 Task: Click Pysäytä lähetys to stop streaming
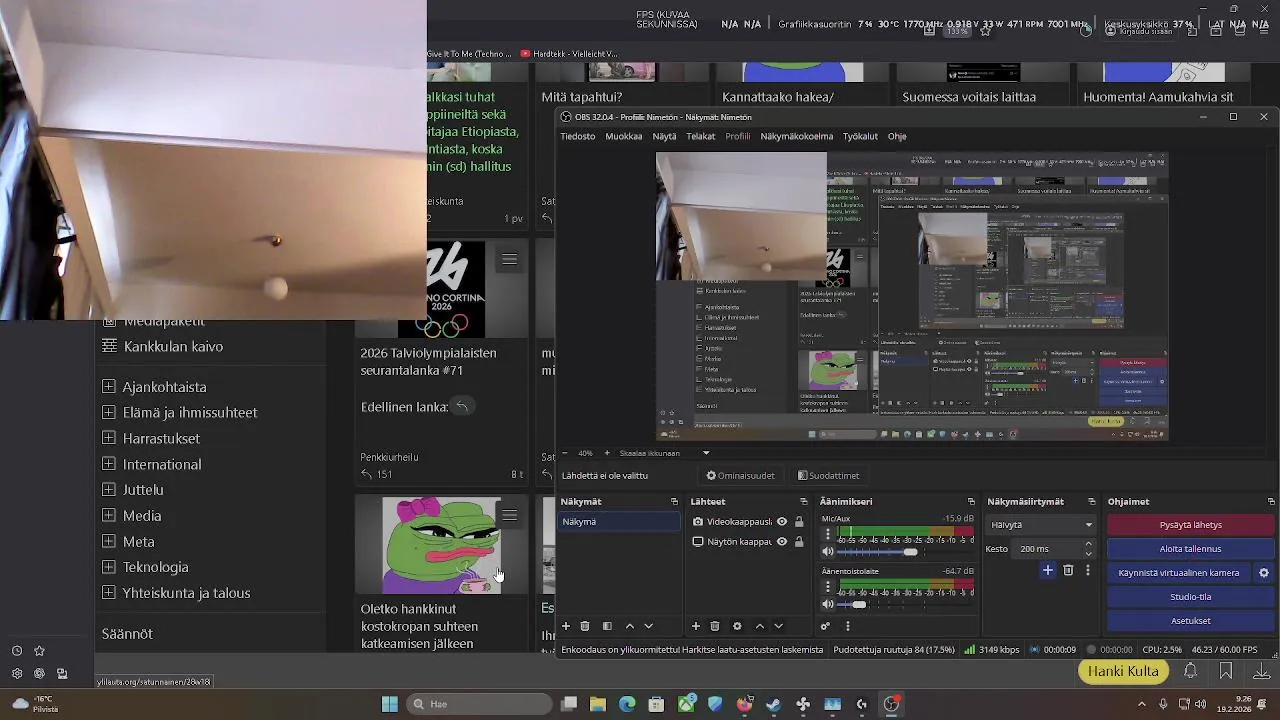[x=1191, y=525]
